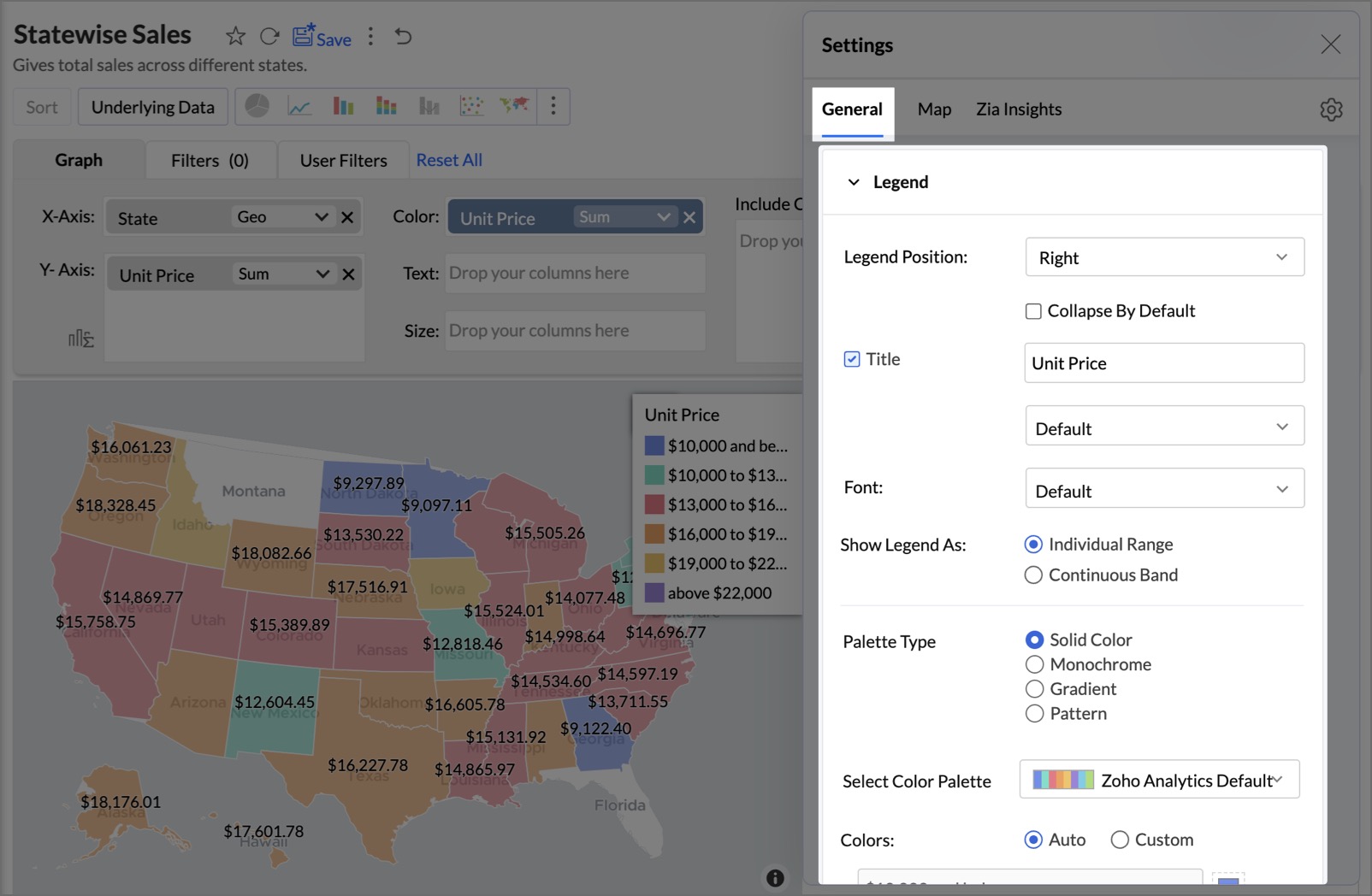Select Continuous Band legend option

tap(1033, 575)
